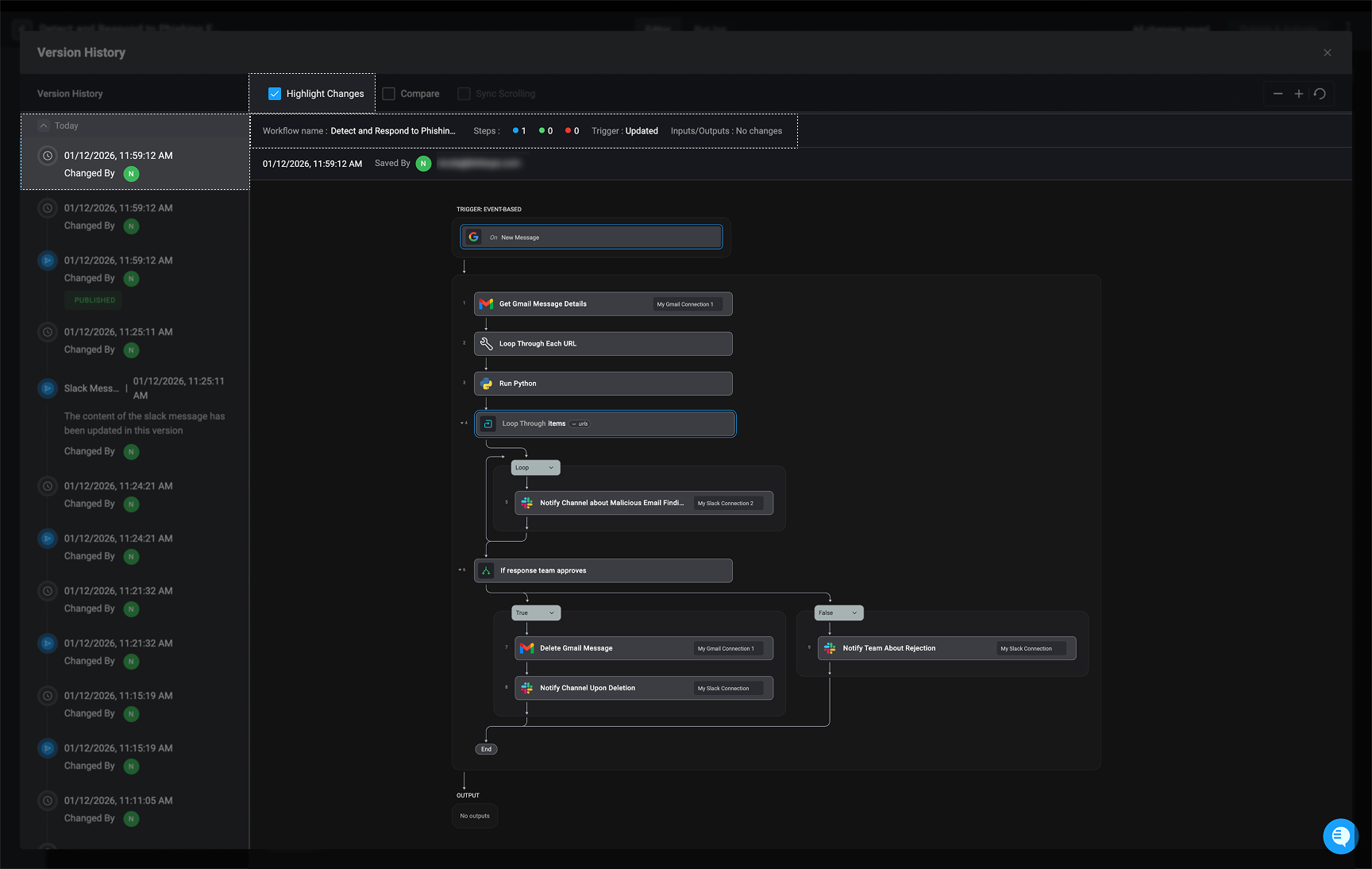Viewport: 1372px width, 869px height.
Task: Click the urls tag on Loop Through items
Action: (x=580, y=423)
